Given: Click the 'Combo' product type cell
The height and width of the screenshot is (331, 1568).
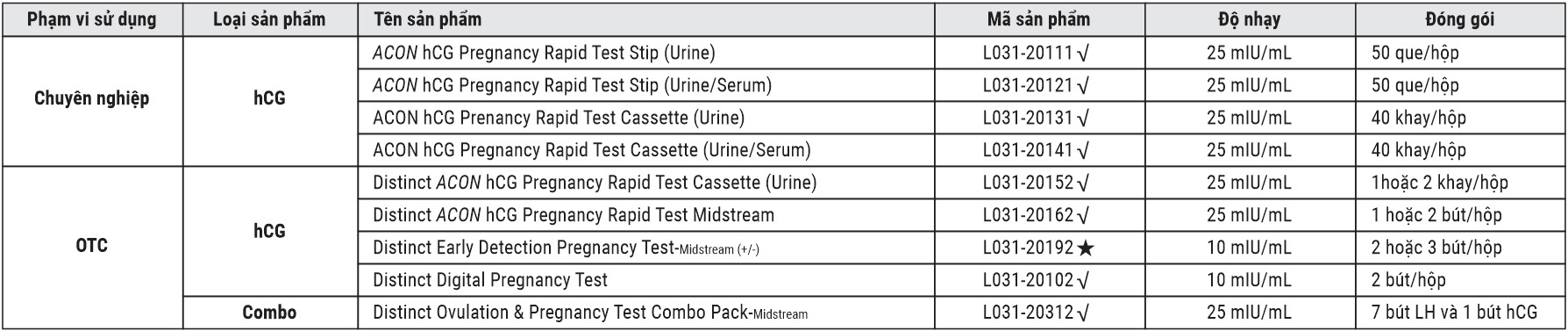Looking at the screenshot, I should (269, 313).
